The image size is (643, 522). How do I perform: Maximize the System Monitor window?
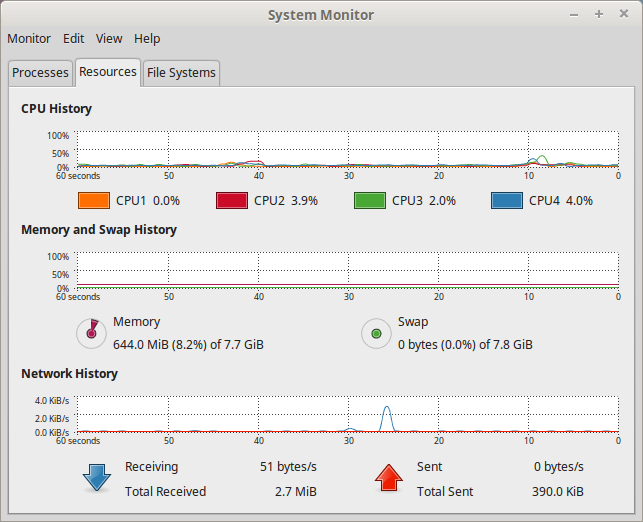(x=599, y=14)
